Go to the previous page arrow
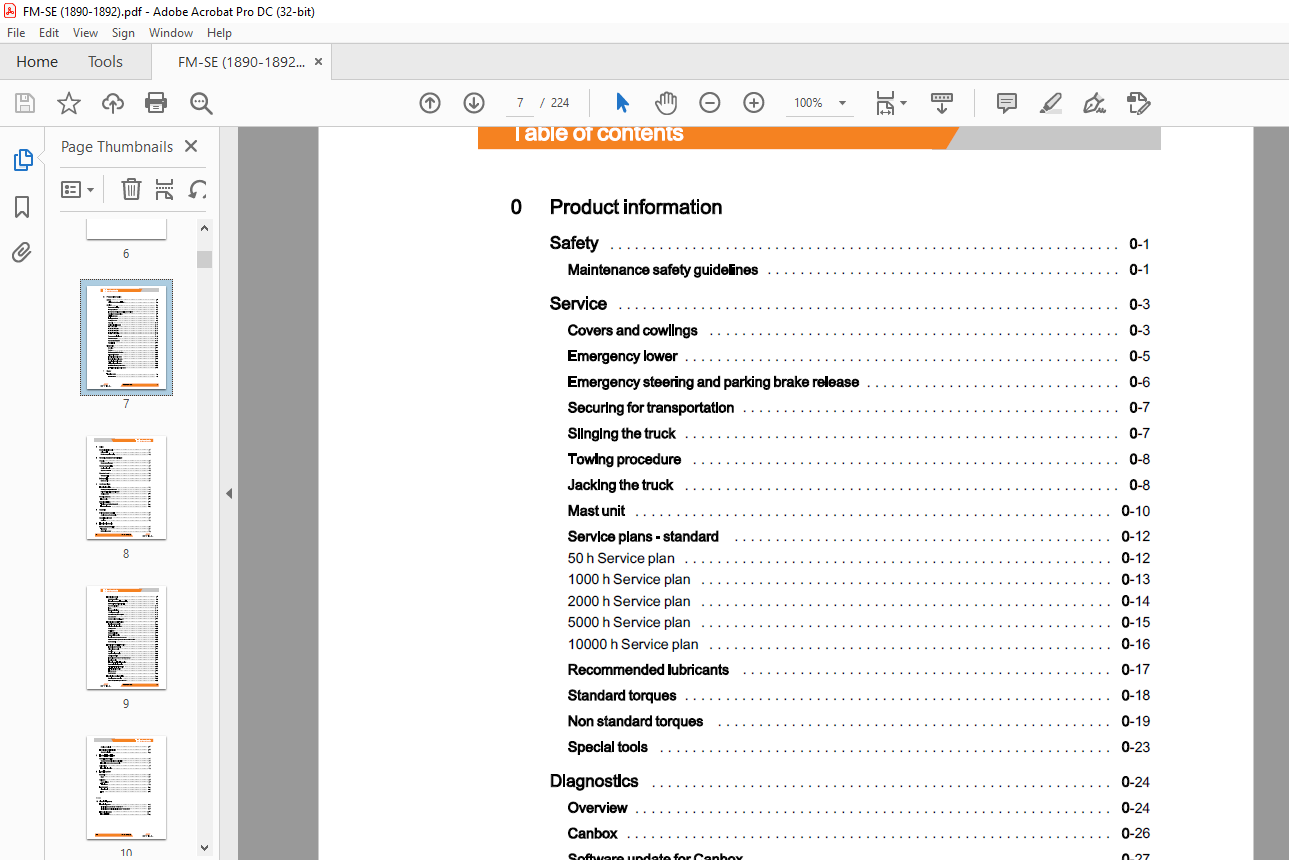Screen dimensions: 1289x860 pos(430,103)
